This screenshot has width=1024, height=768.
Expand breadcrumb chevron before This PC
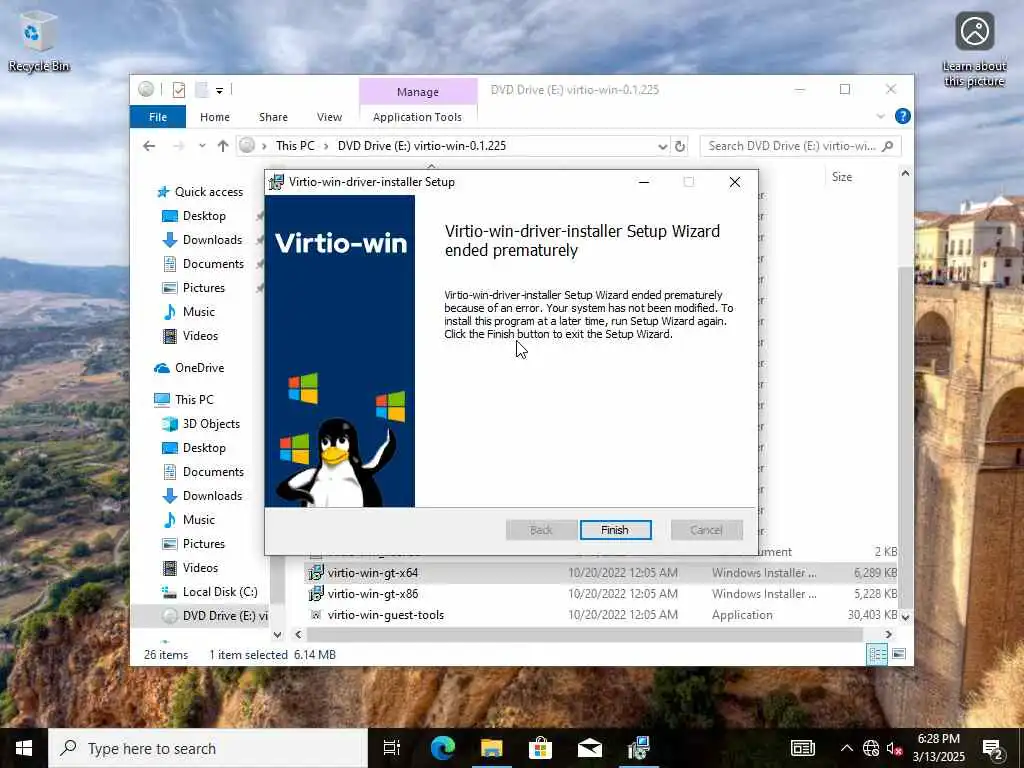point(264,146)
